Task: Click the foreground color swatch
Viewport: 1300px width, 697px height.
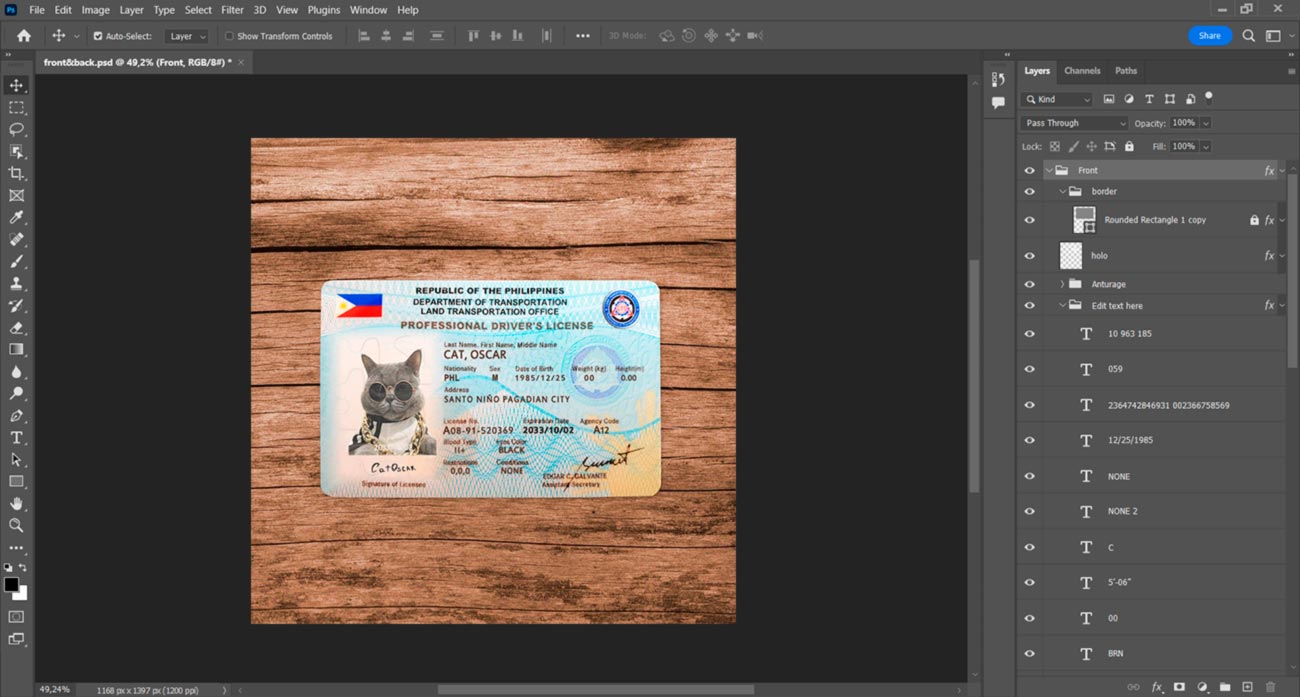Action: click(11, 585)
